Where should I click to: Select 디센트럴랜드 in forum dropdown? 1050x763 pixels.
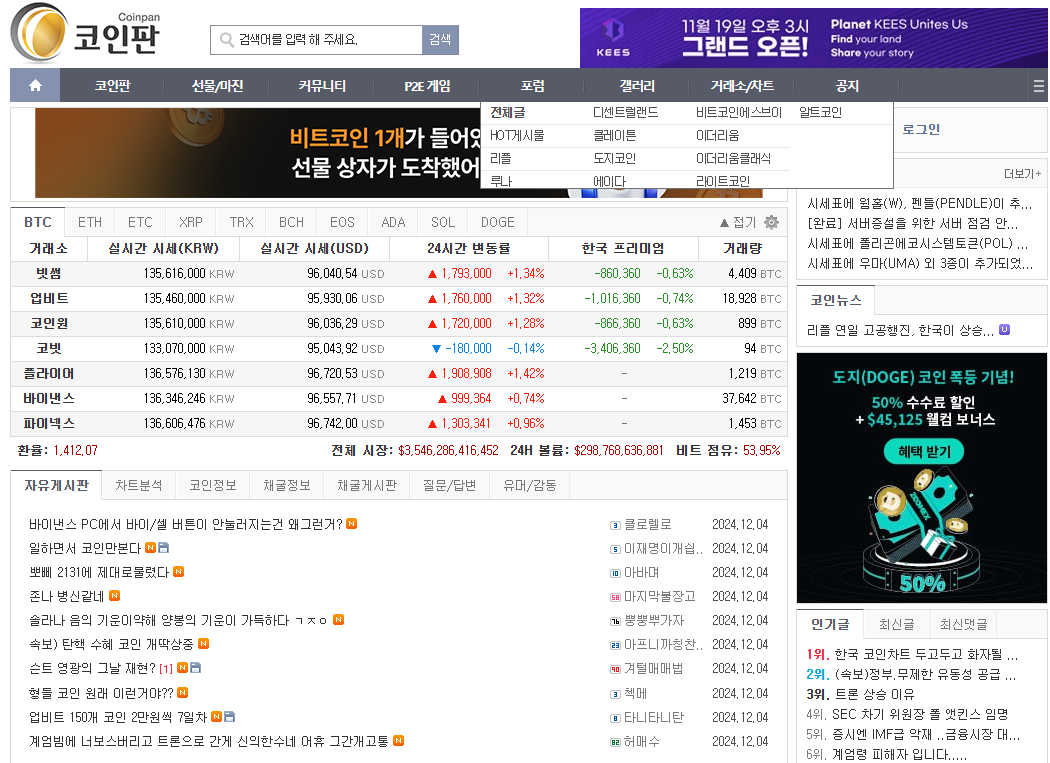tap(625, 113)
